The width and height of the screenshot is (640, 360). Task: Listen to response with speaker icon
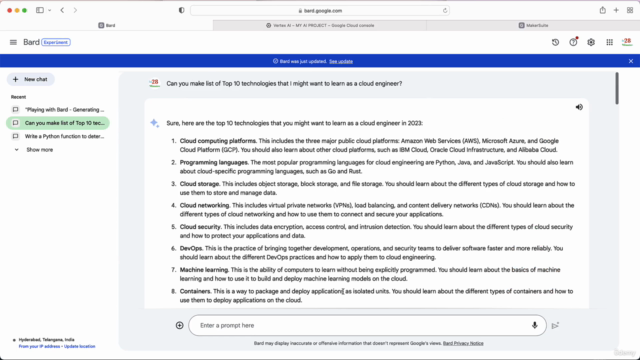579,107
